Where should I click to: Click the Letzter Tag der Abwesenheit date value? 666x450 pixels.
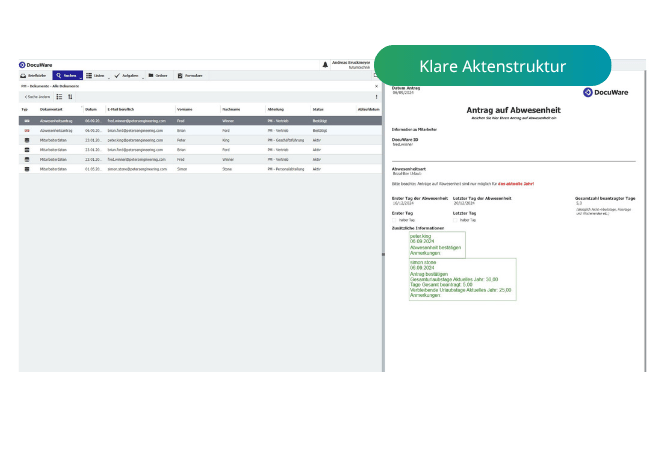pyautogui.click(x=464, y=204)
